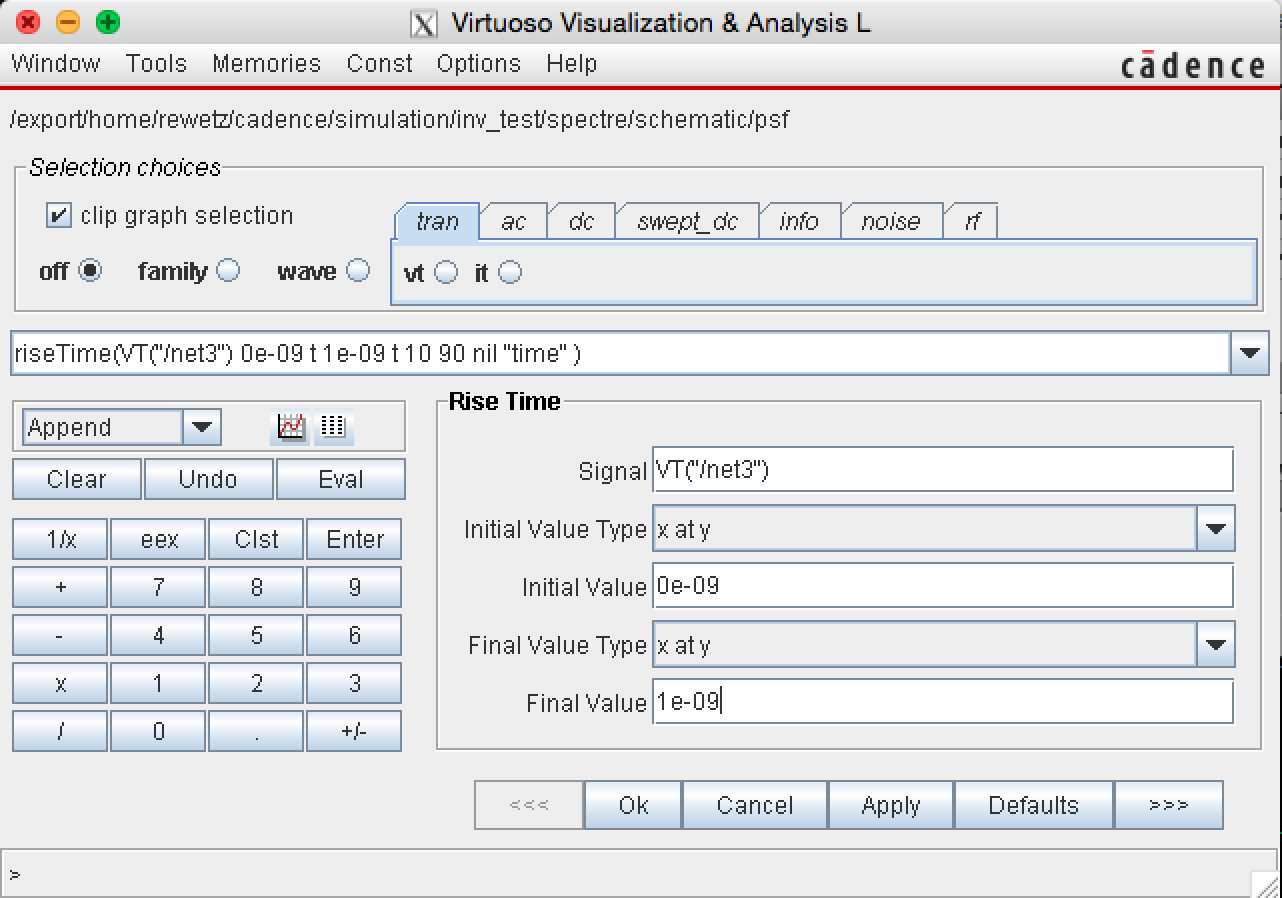Open the Tools menu

coord(156,64)
